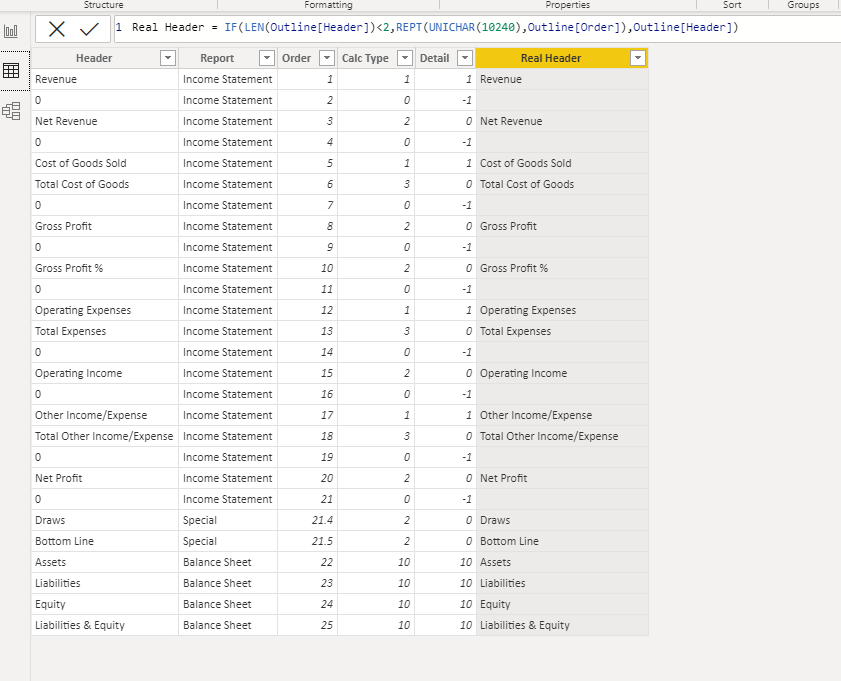Click Real Header cell showing Draws
This screenshot has width=841, height=681.
tap(562, 520)
